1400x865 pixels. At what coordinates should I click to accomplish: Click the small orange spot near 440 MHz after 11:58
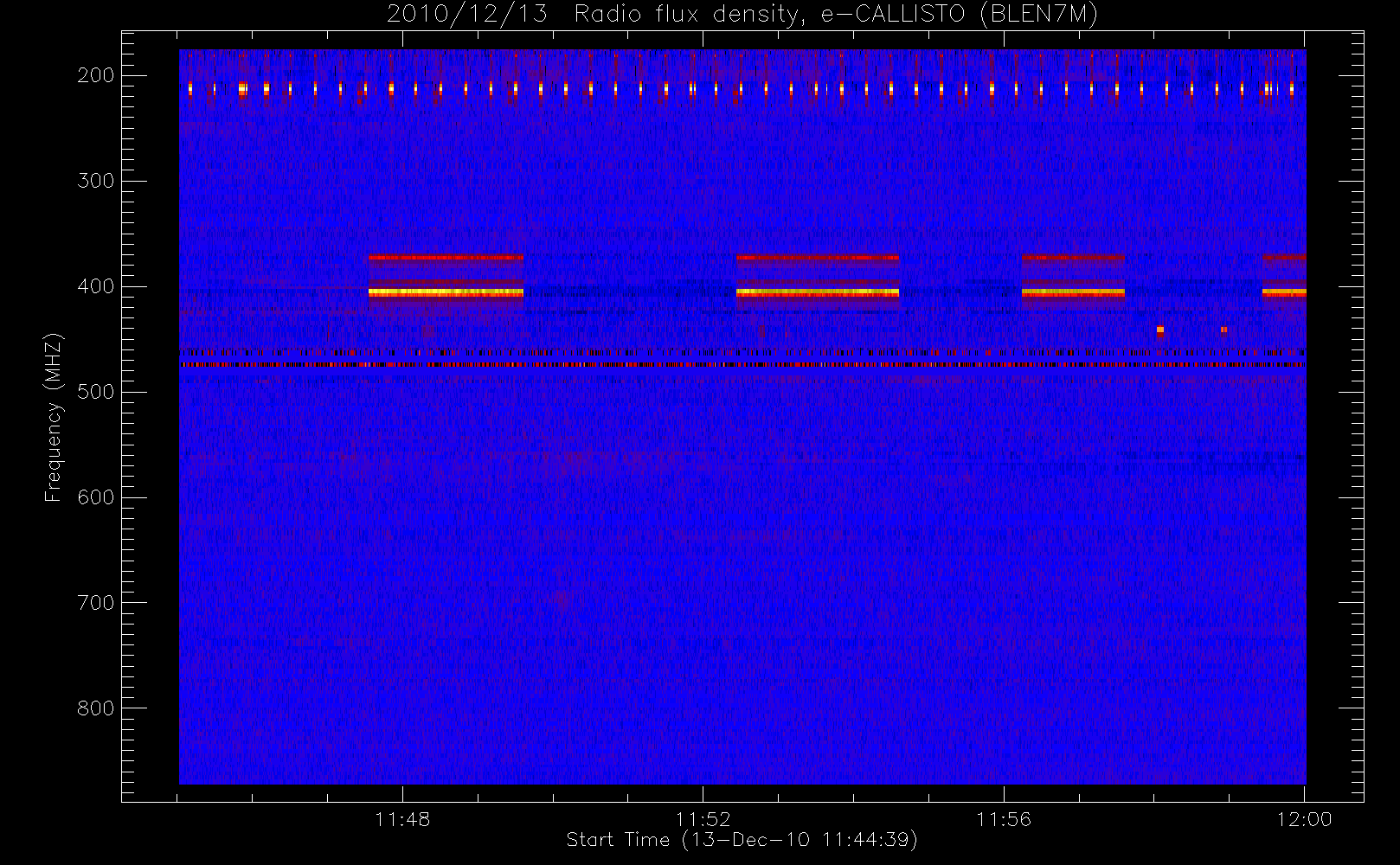pos(1160,330)
